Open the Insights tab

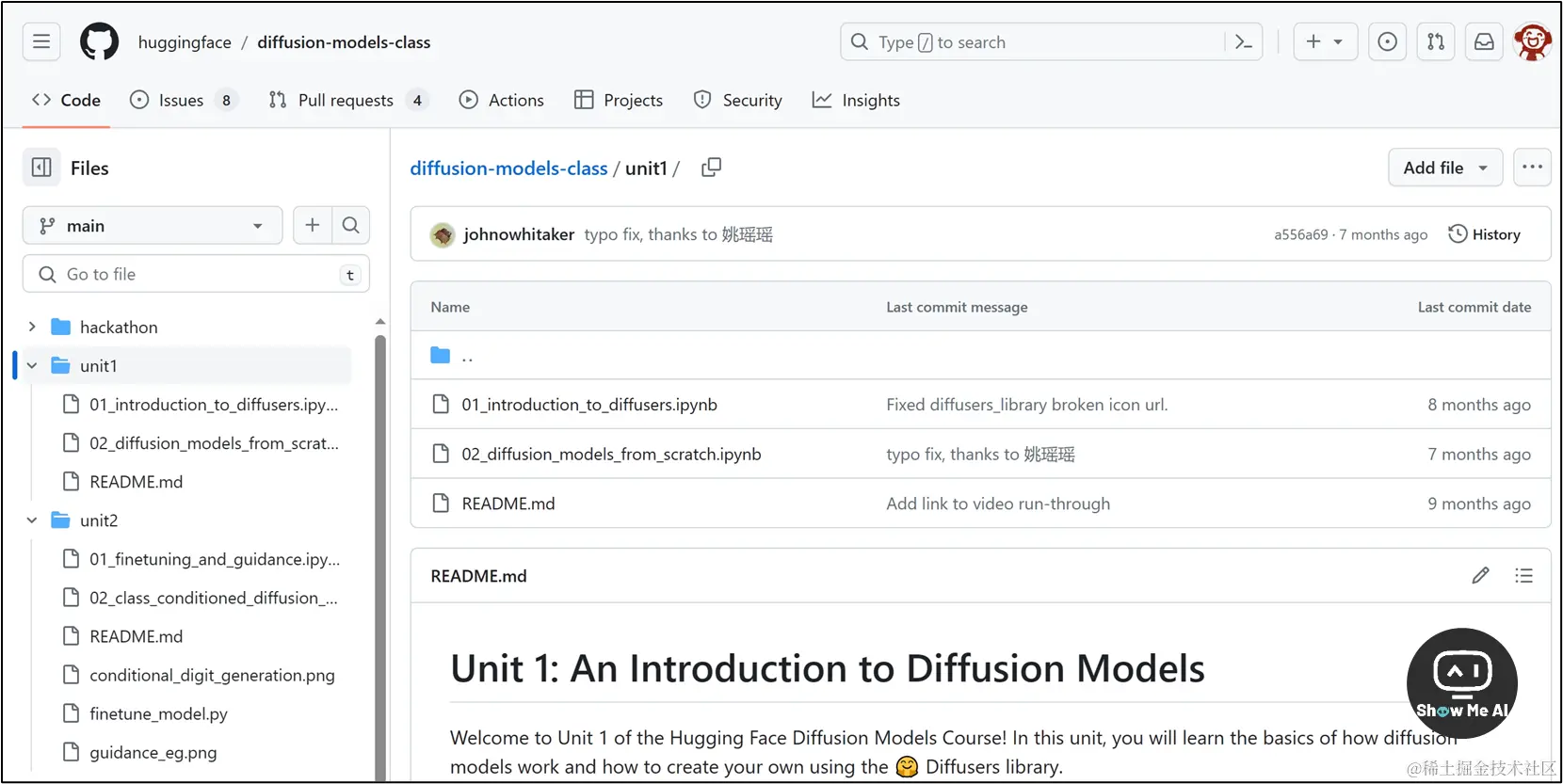[856, 100]
